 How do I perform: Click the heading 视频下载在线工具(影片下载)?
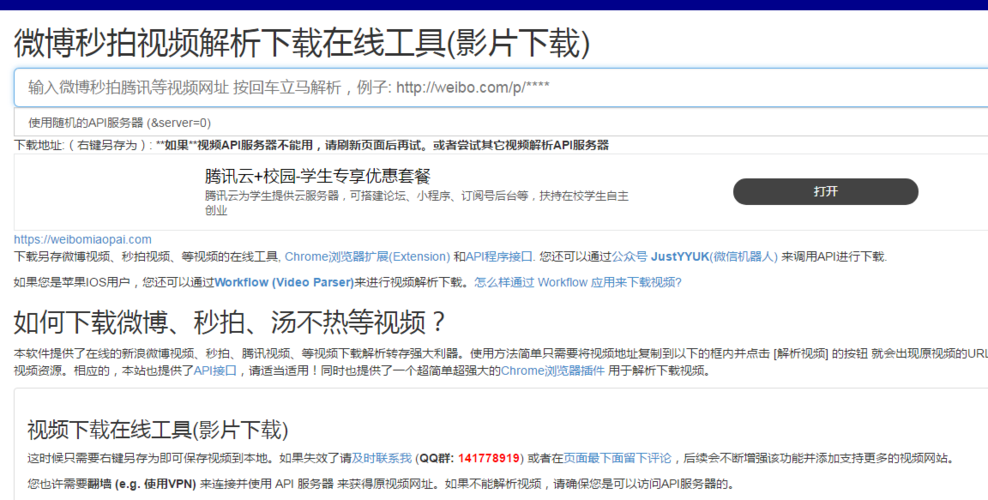click(158, 429)
